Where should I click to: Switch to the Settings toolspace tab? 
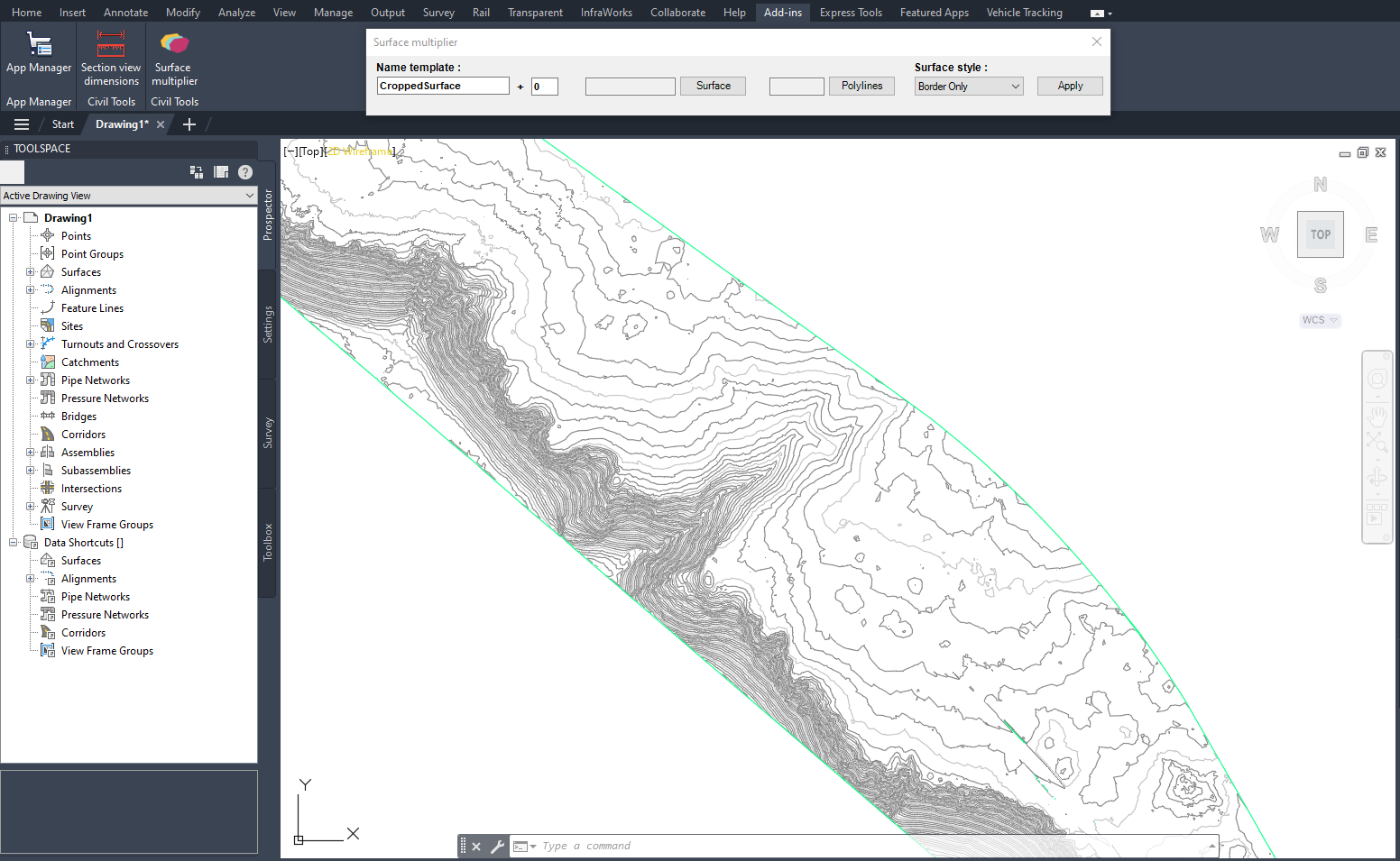pyautogui.click(x=268, y=325)
